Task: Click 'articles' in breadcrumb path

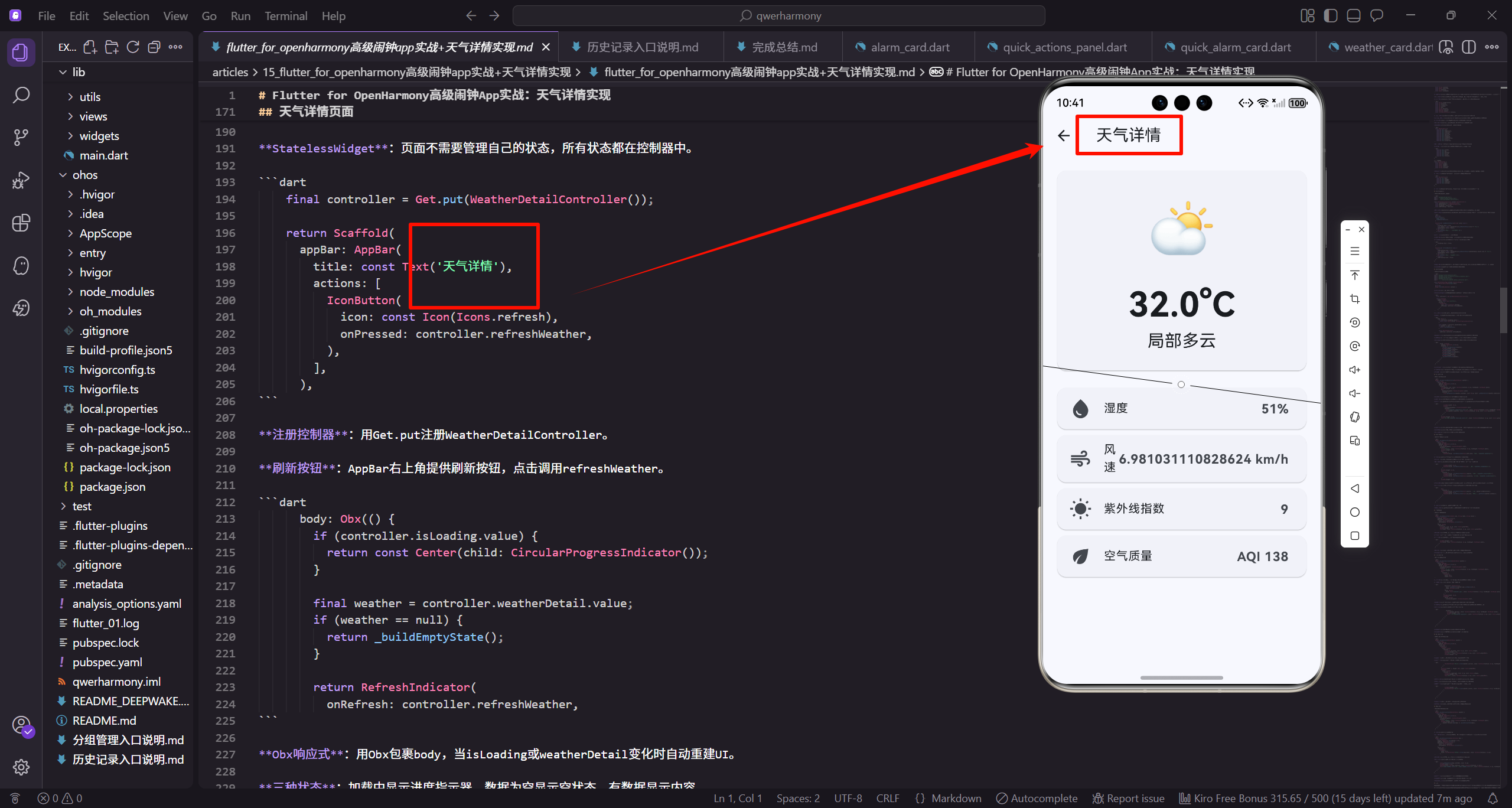Action: (x=230, y=72)
